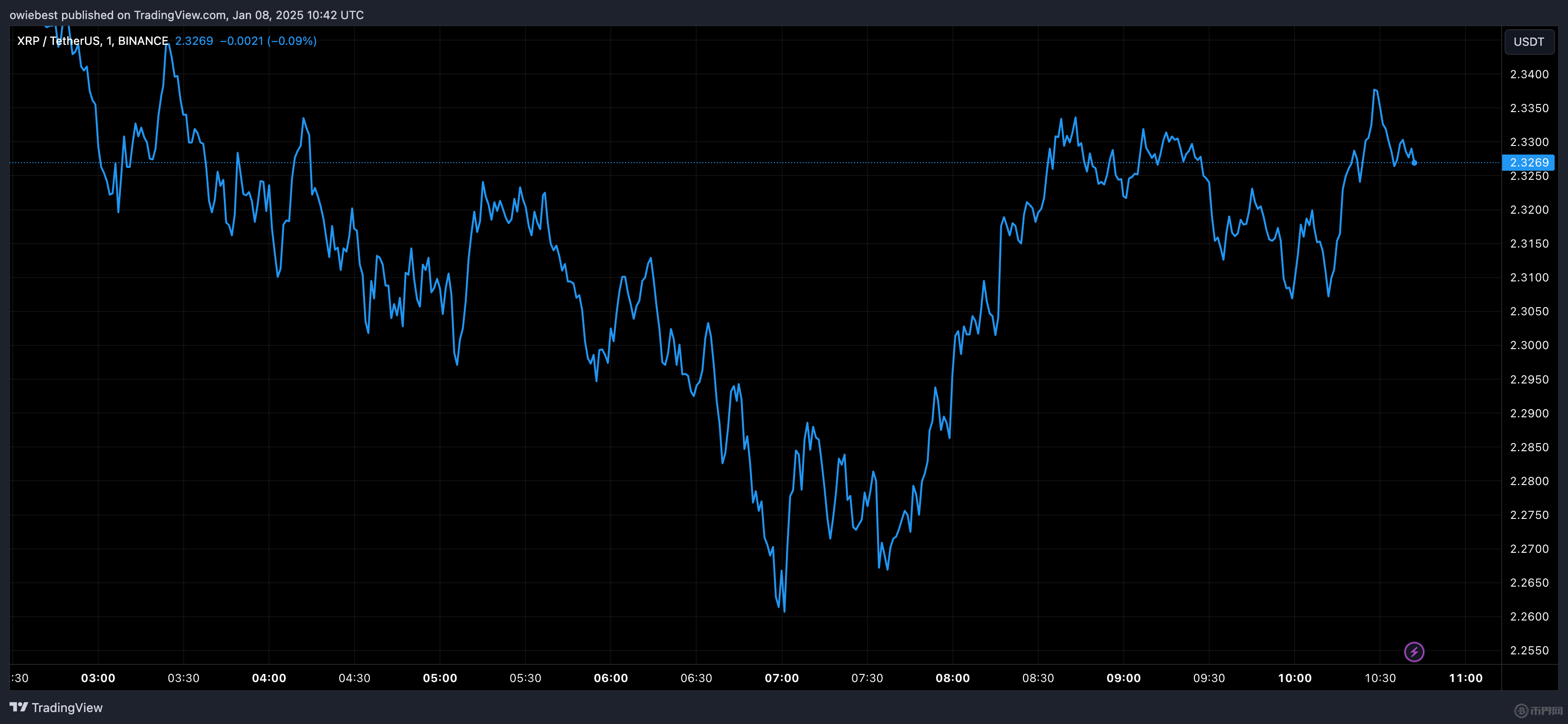This screenshot has height=724, width=1568.
Task: Click the 08:30 time axis label
Action: tap(1038, 678)
